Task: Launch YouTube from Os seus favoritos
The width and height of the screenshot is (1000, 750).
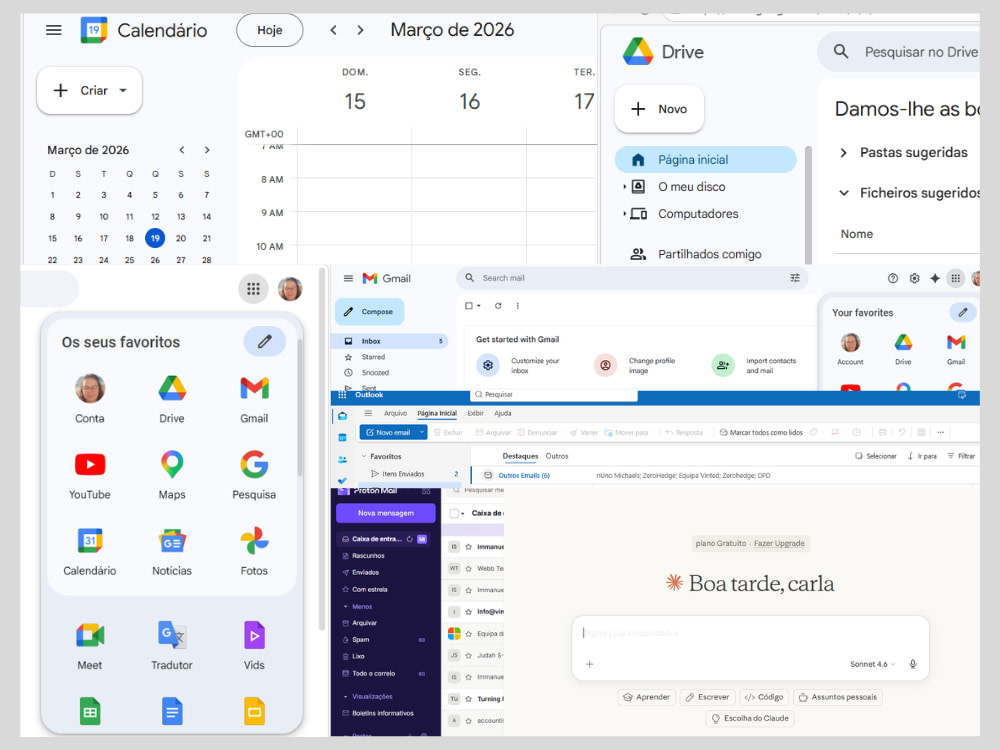Action: pyautogui.click(x=90, y=475)
